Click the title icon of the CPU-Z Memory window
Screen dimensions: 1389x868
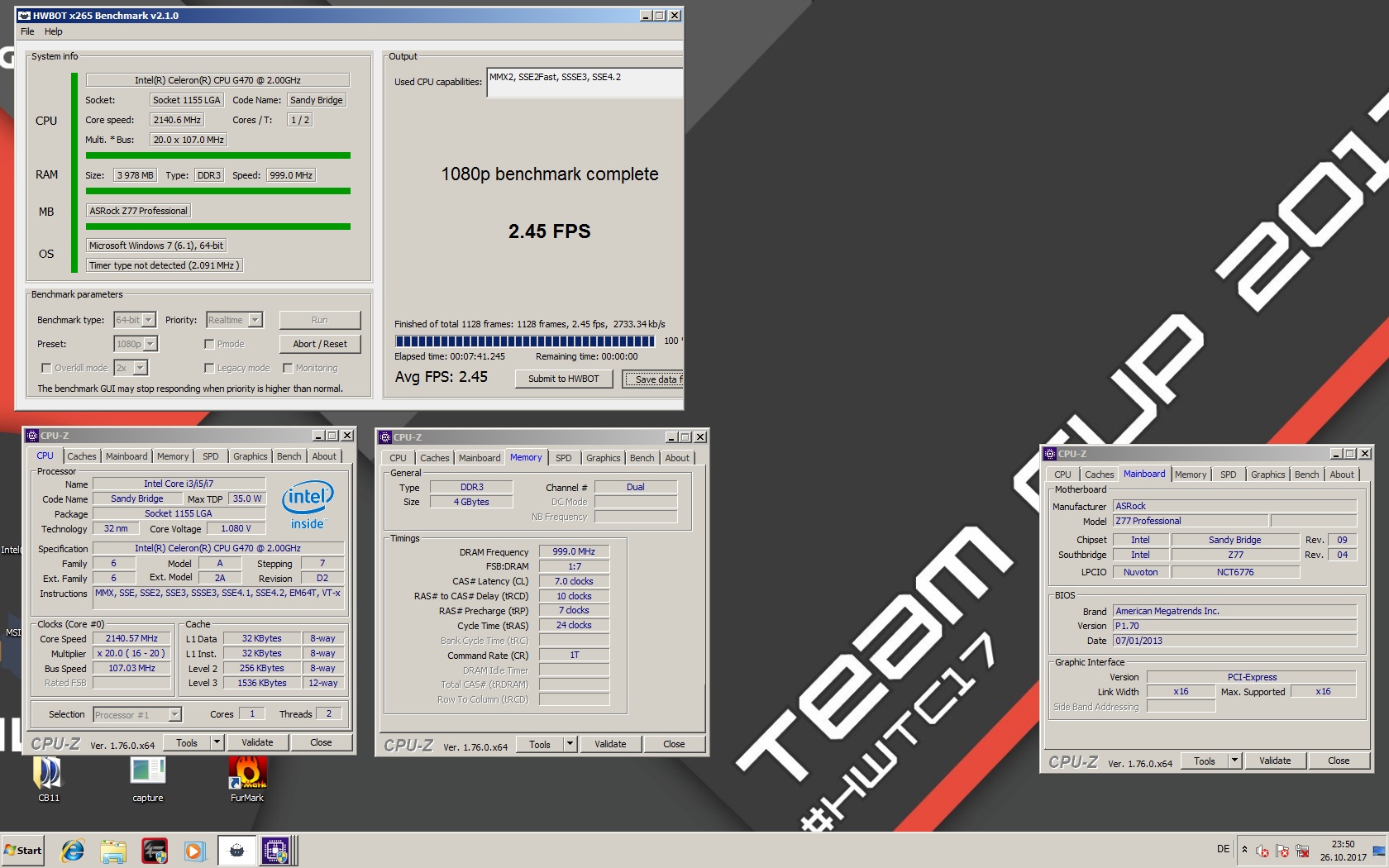click(384, 437)
